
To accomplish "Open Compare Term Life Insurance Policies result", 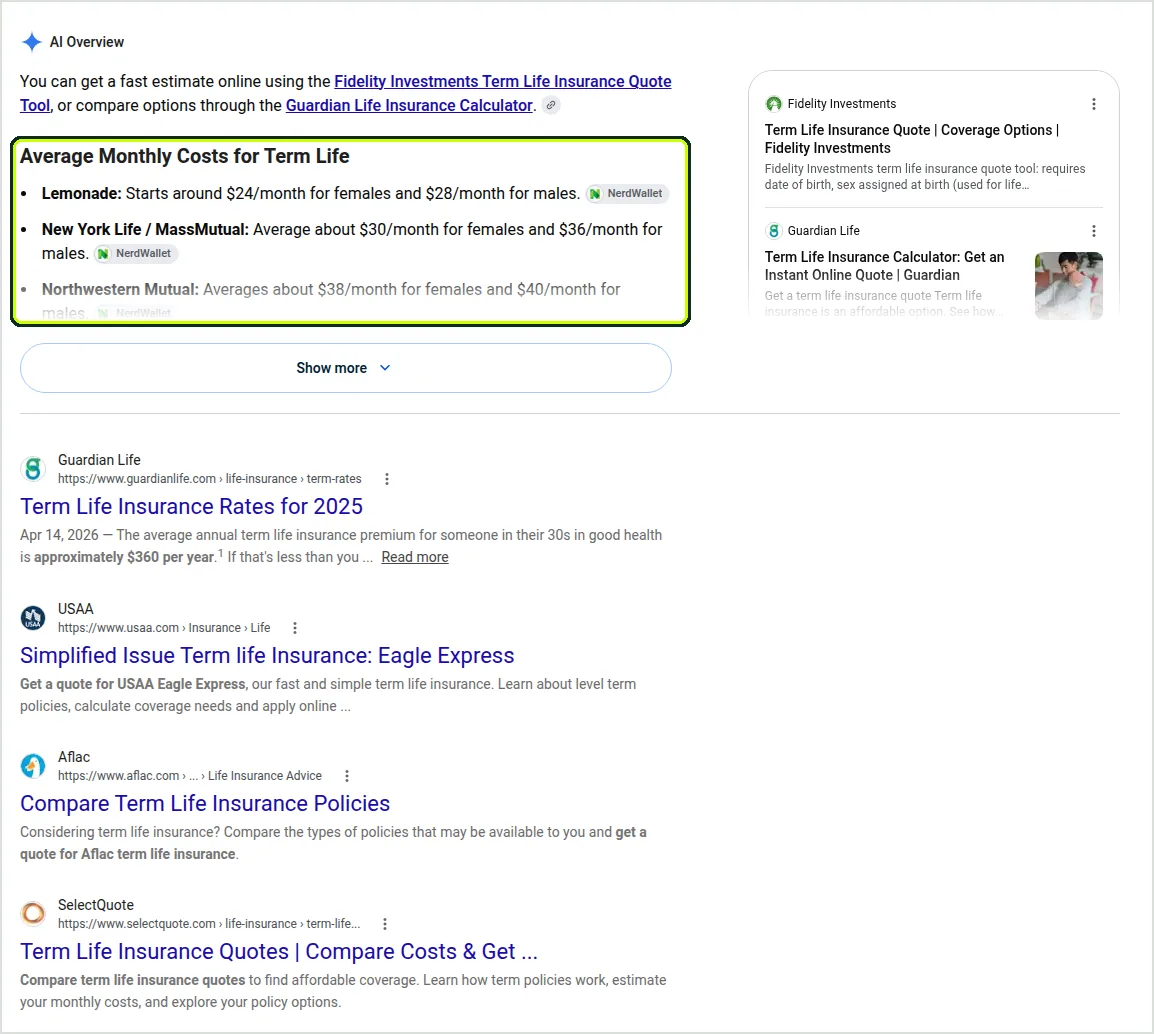I will pyautogui.click(x=205, y=803).
